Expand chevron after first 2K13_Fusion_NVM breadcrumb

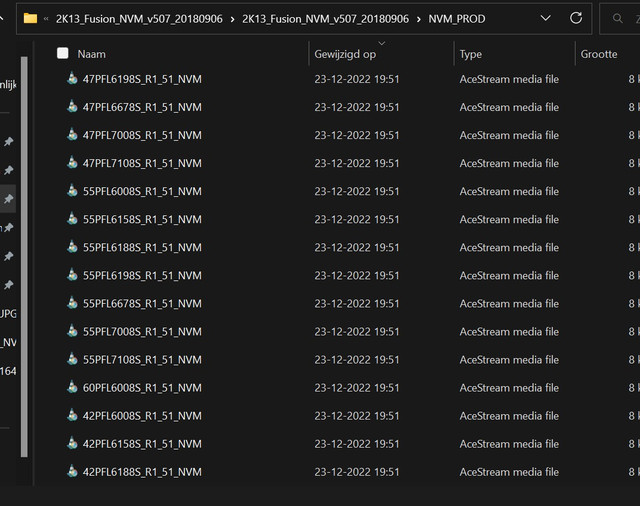232,19
